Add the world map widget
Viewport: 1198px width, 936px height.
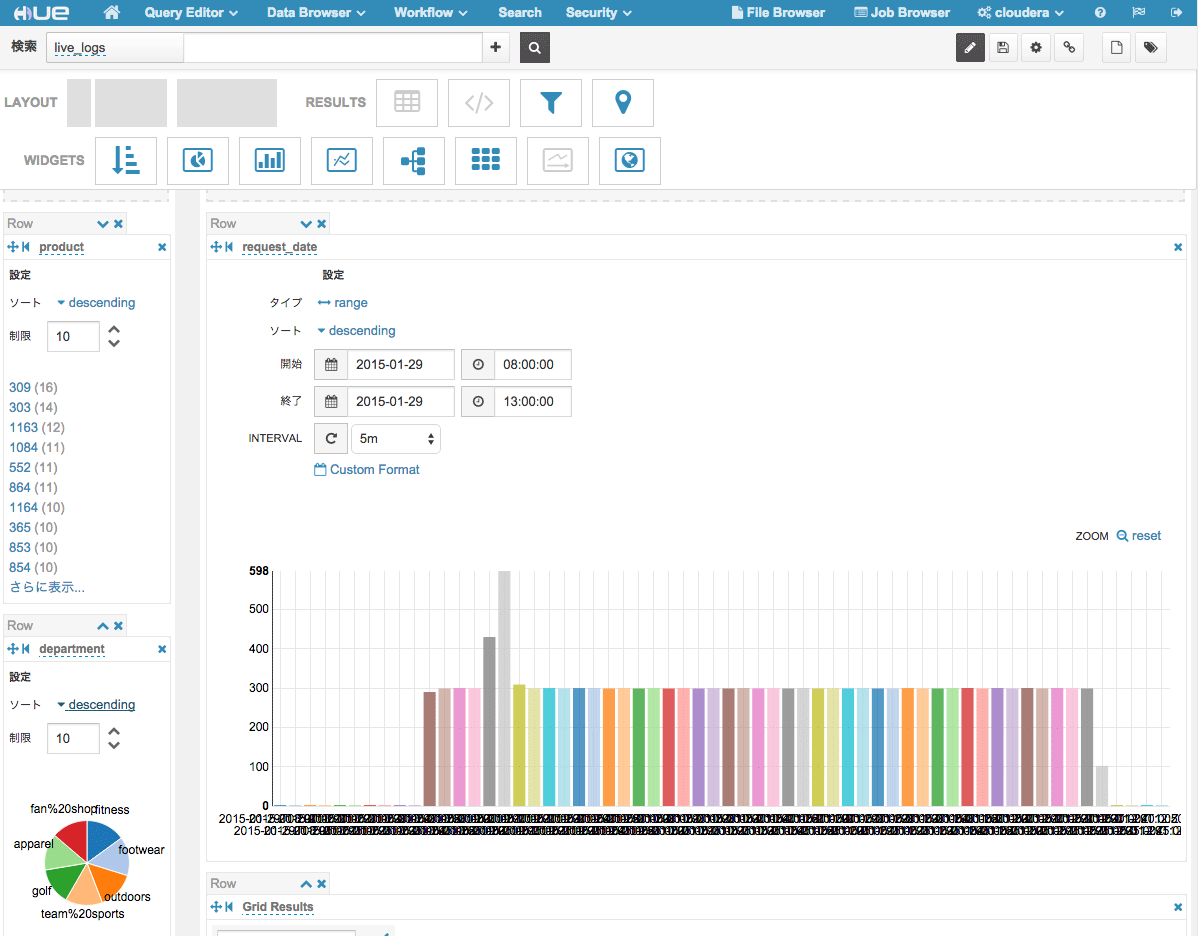tap(630, 160)
